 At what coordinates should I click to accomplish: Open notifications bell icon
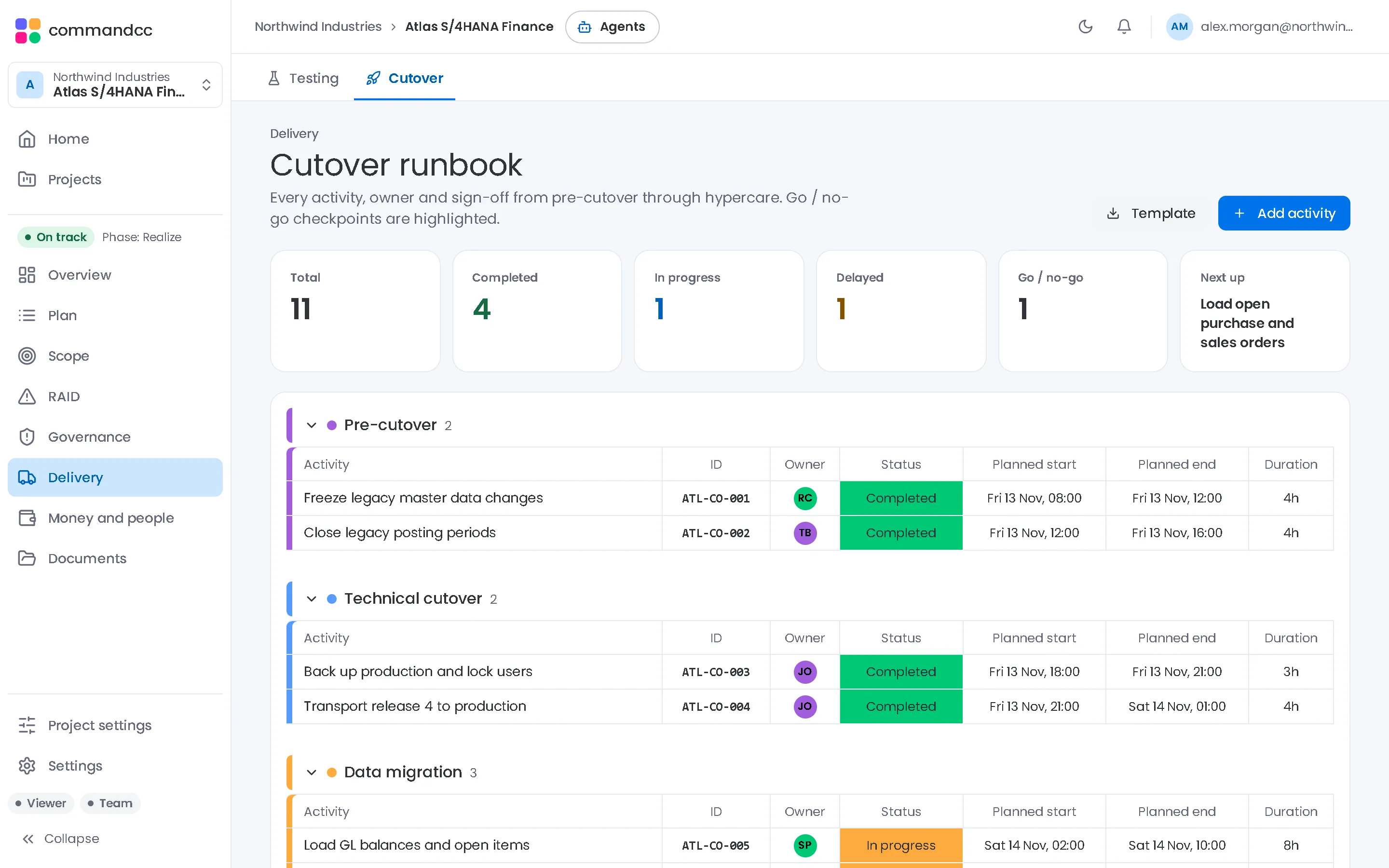click(1124, 27)
